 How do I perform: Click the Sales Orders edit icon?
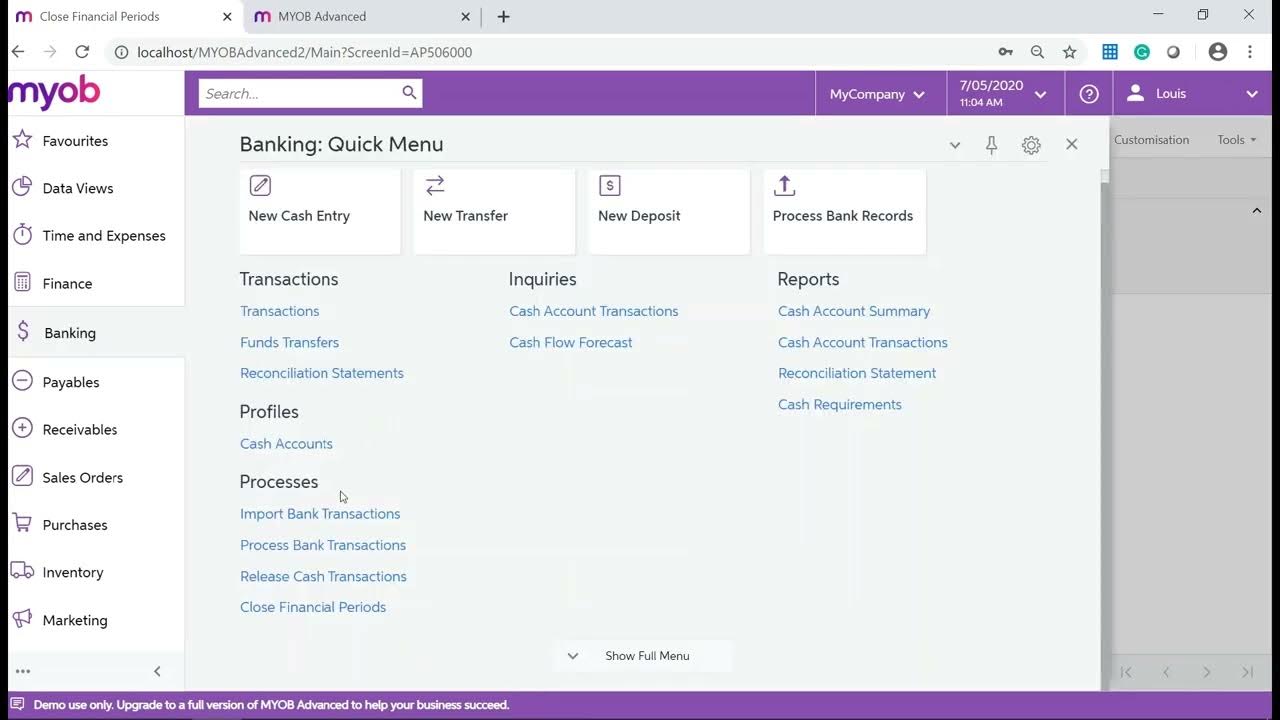22,476
